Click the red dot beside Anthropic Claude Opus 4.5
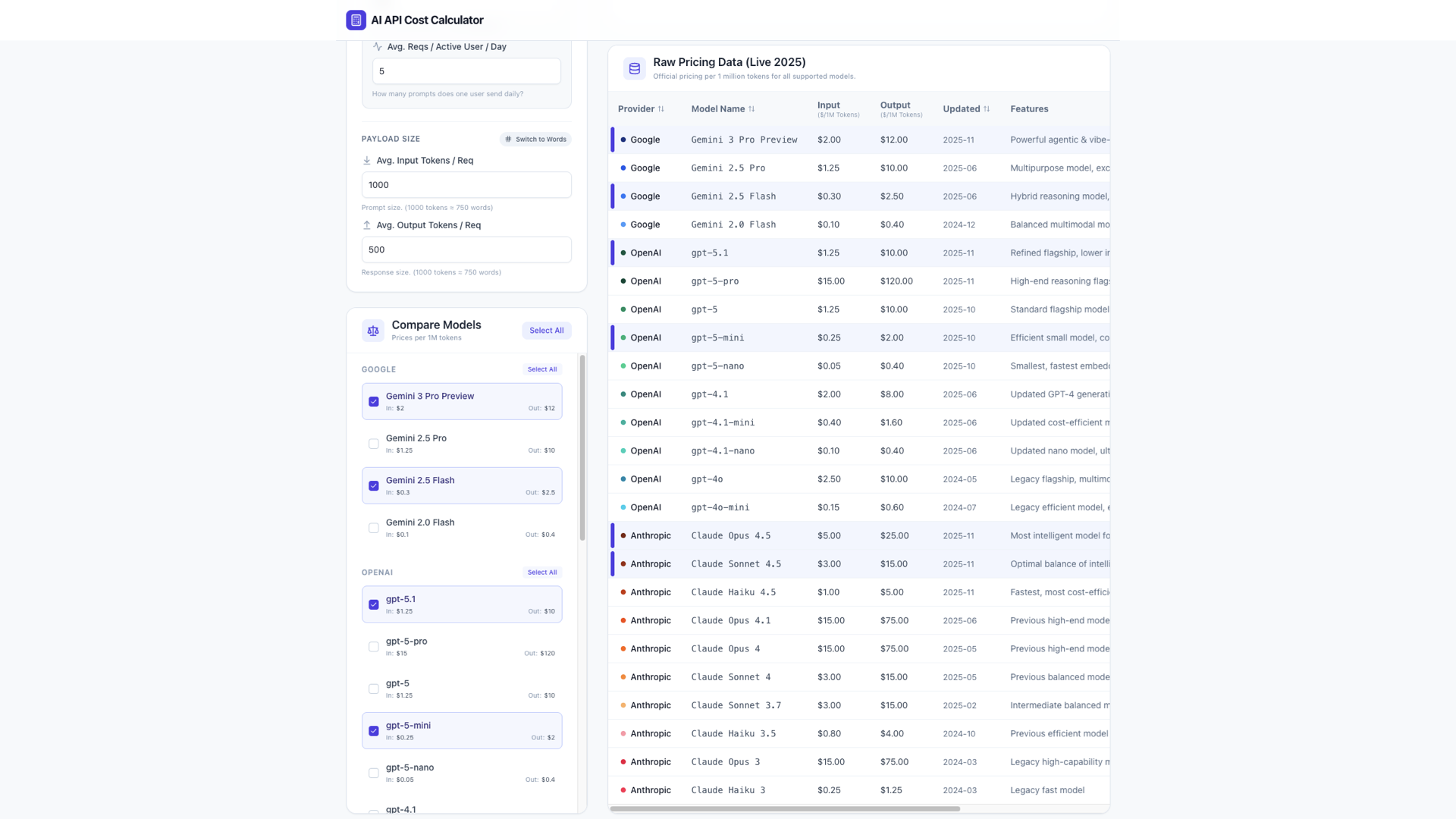1456x819 pixels. pos(623,535)
